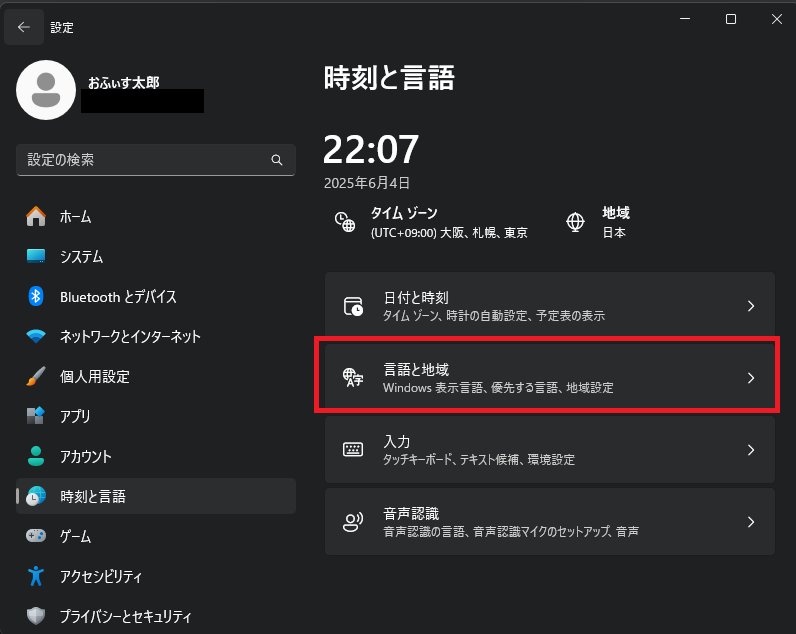Click the ホーム house icon
796x634 pixels.
pyautogui.click(x=36, y=217)
